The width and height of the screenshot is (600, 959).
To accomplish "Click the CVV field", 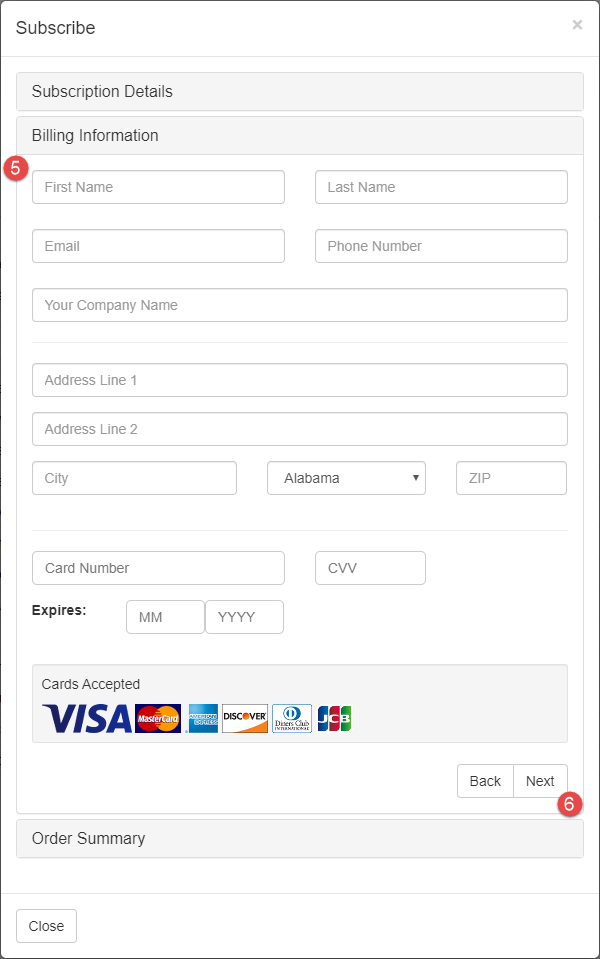I will [370, 568].
